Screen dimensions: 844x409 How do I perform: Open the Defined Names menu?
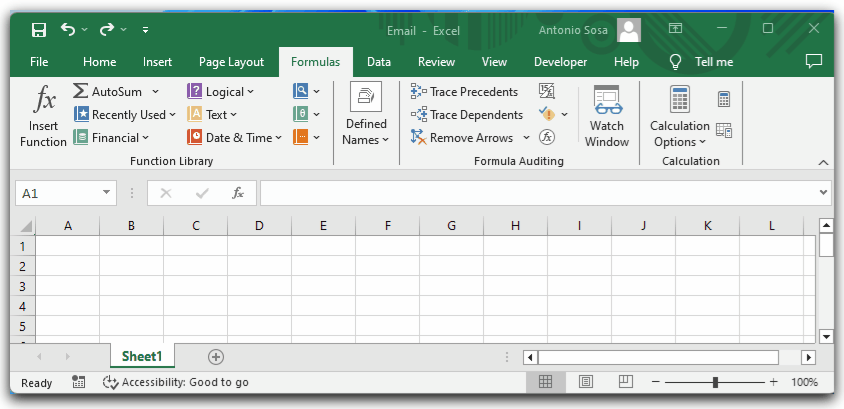366,115
